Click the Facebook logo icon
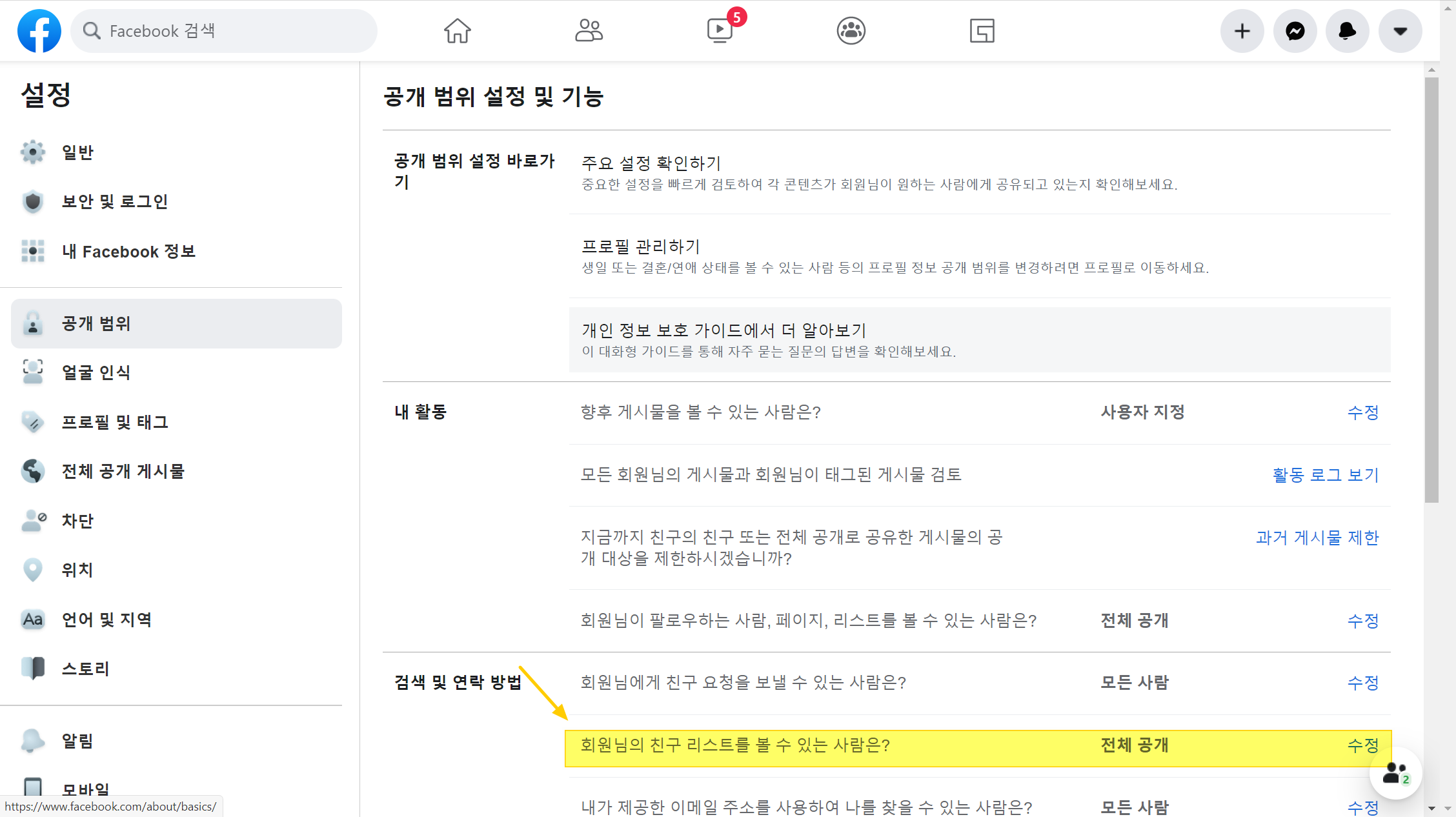Viewport: 1456px width, 817px height. 39,31
